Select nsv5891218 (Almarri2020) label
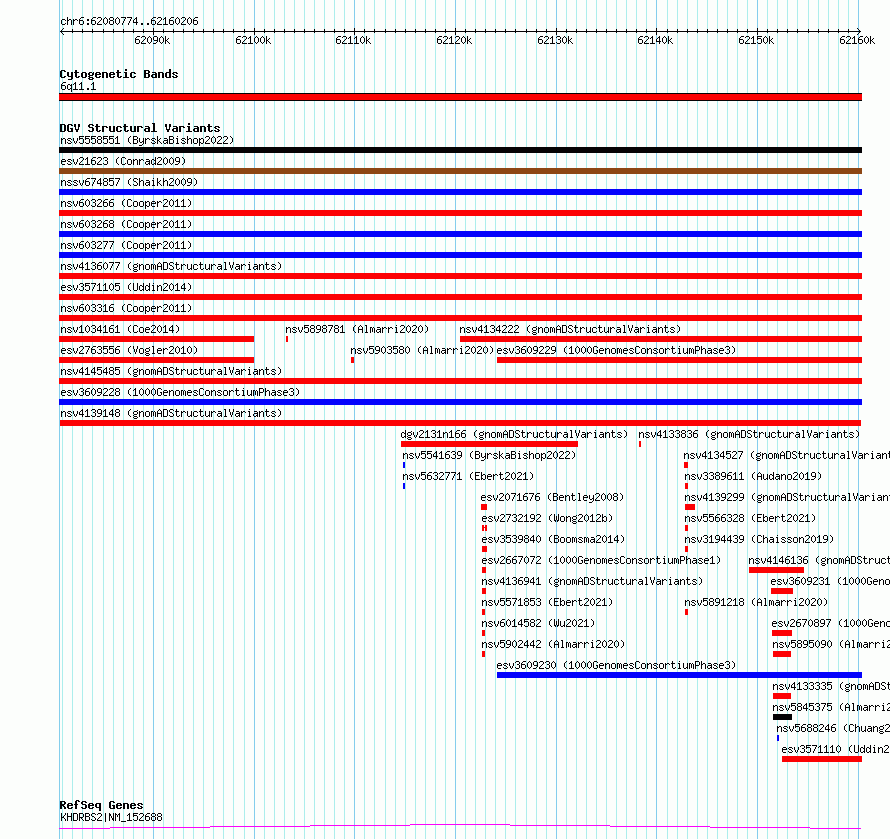Screen dimensions: 890x839 coord(755,602)
